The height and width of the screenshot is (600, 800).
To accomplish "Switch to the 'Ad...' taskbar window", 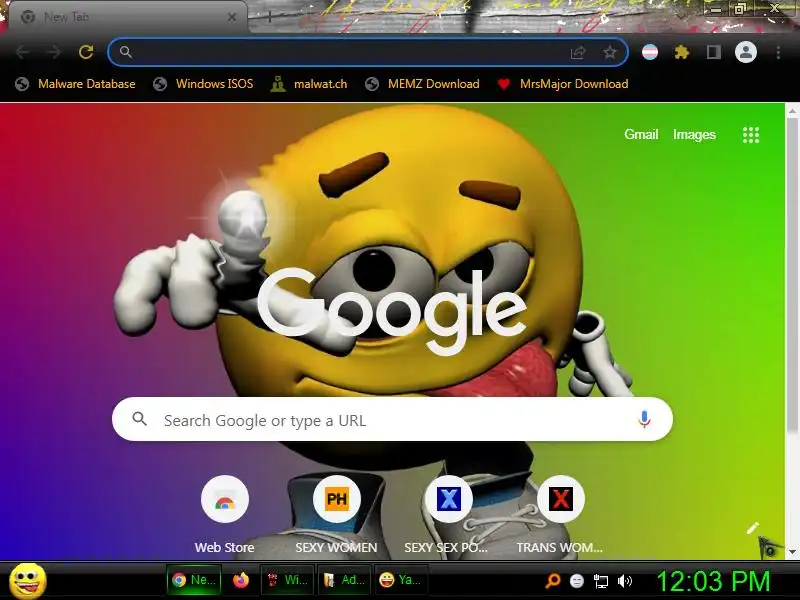I will (x=344, y=580).
